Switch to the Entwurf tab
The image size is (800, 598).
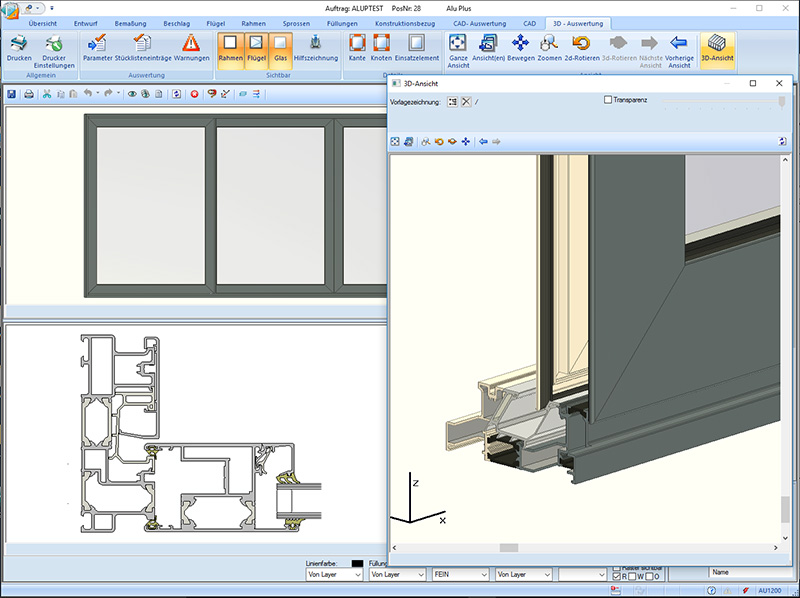coord(86,23)
